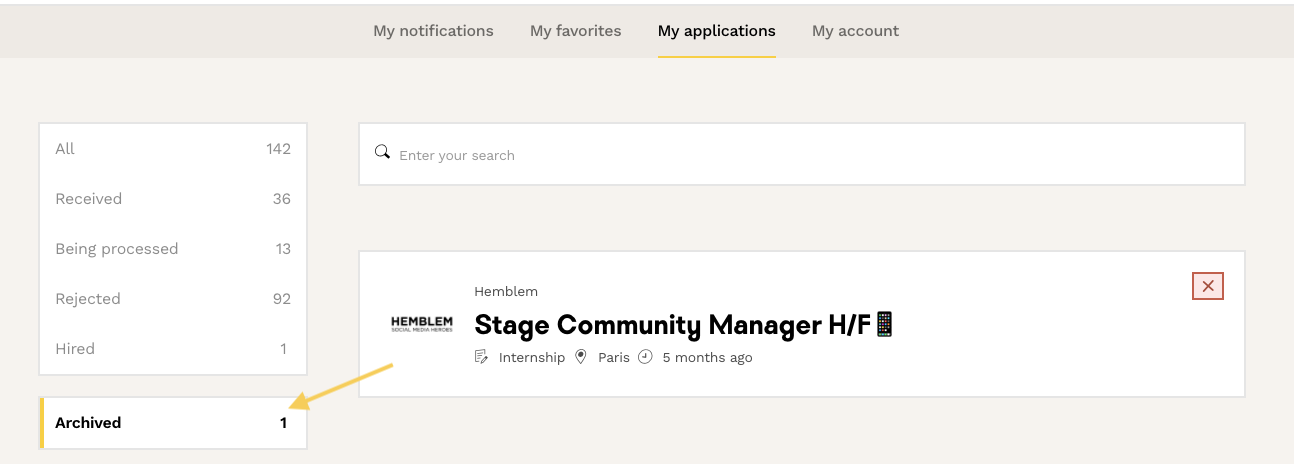Click the clock icon beside 5 months ago
1294x464 pixels.
[x=645, y=357]
